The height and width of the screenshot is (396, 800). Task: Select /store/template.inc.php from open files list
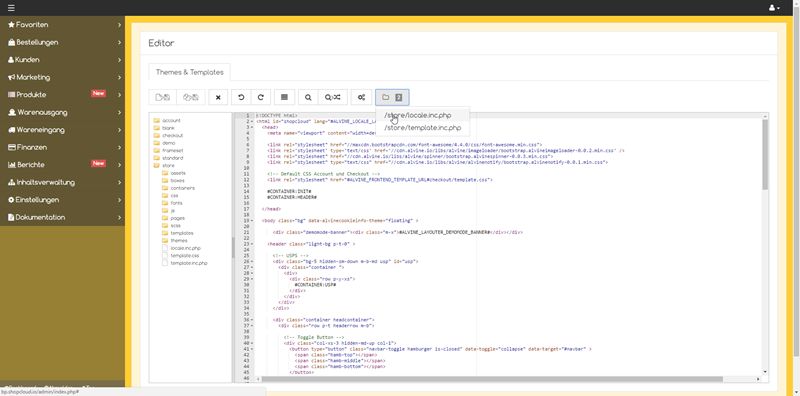tap(422, 128)
